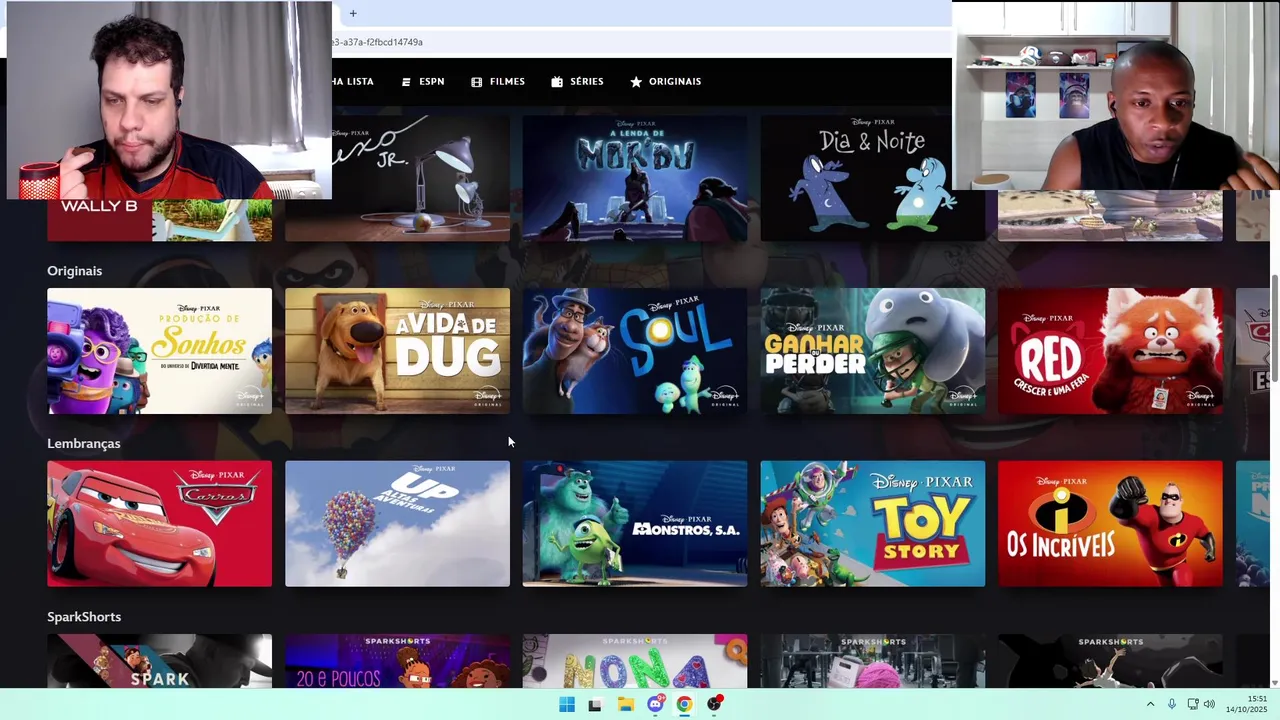Open the 20 e Poucos SparkShorts tile
1280x720 pixels.
coord(397,661)
